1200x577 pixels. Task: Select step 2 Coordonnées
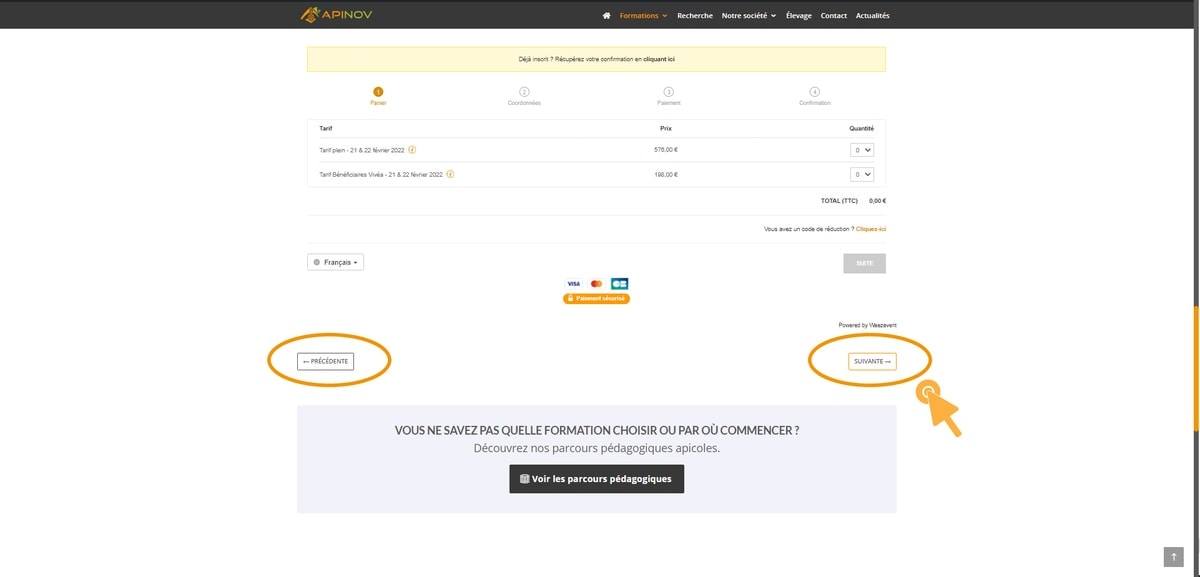pyautogui.click(x=524, y=92)
